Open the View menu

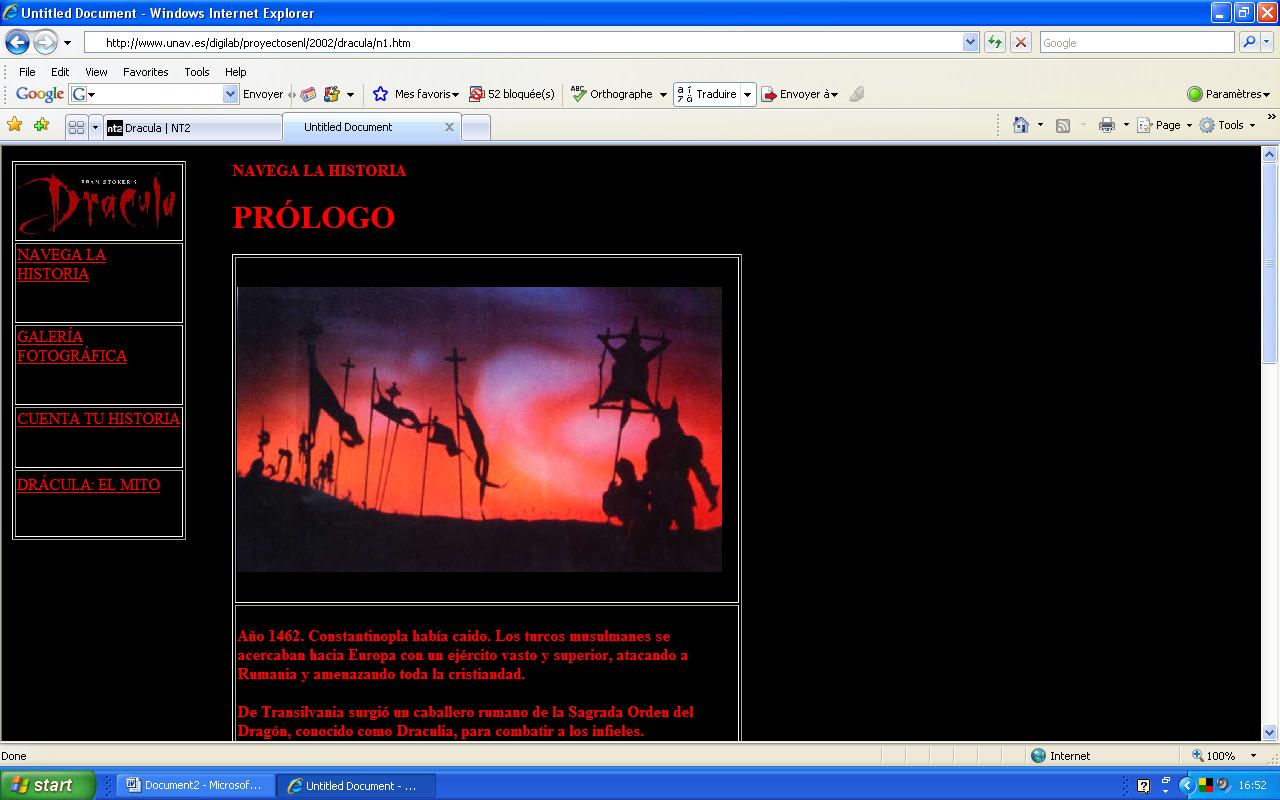[96, 72]
